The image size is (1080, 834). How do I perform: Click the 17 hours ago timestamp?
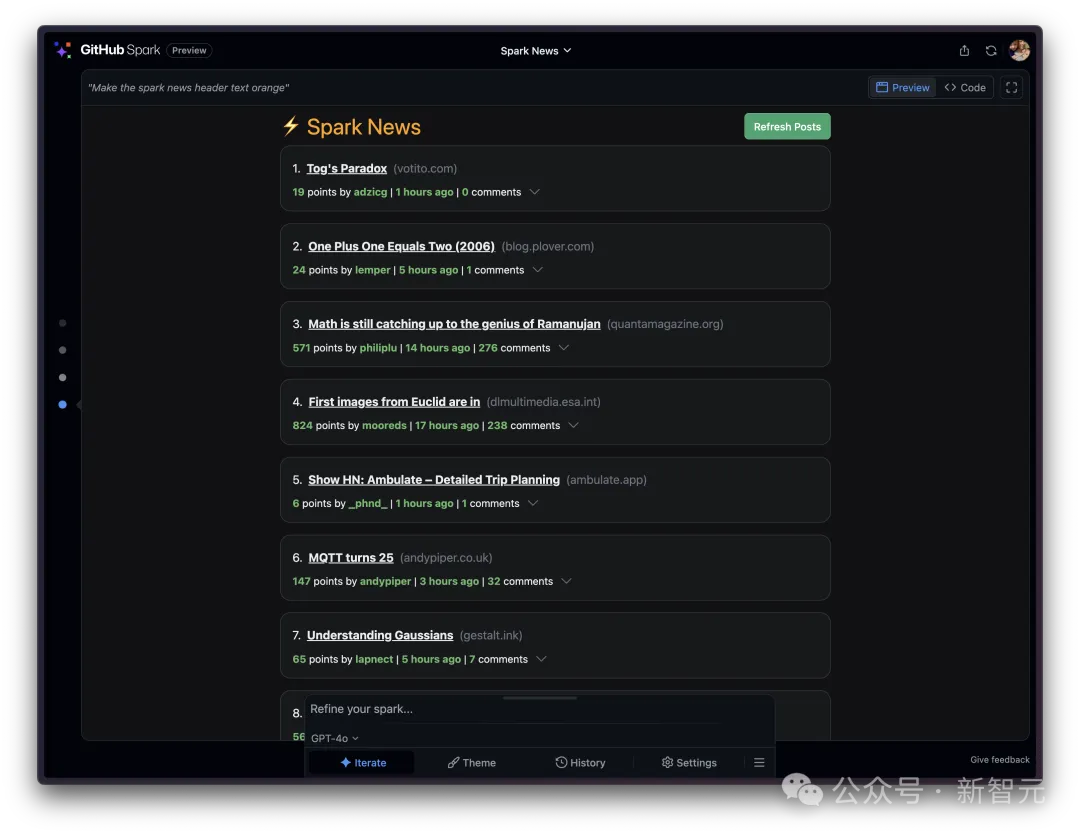[x=446, y=426]
